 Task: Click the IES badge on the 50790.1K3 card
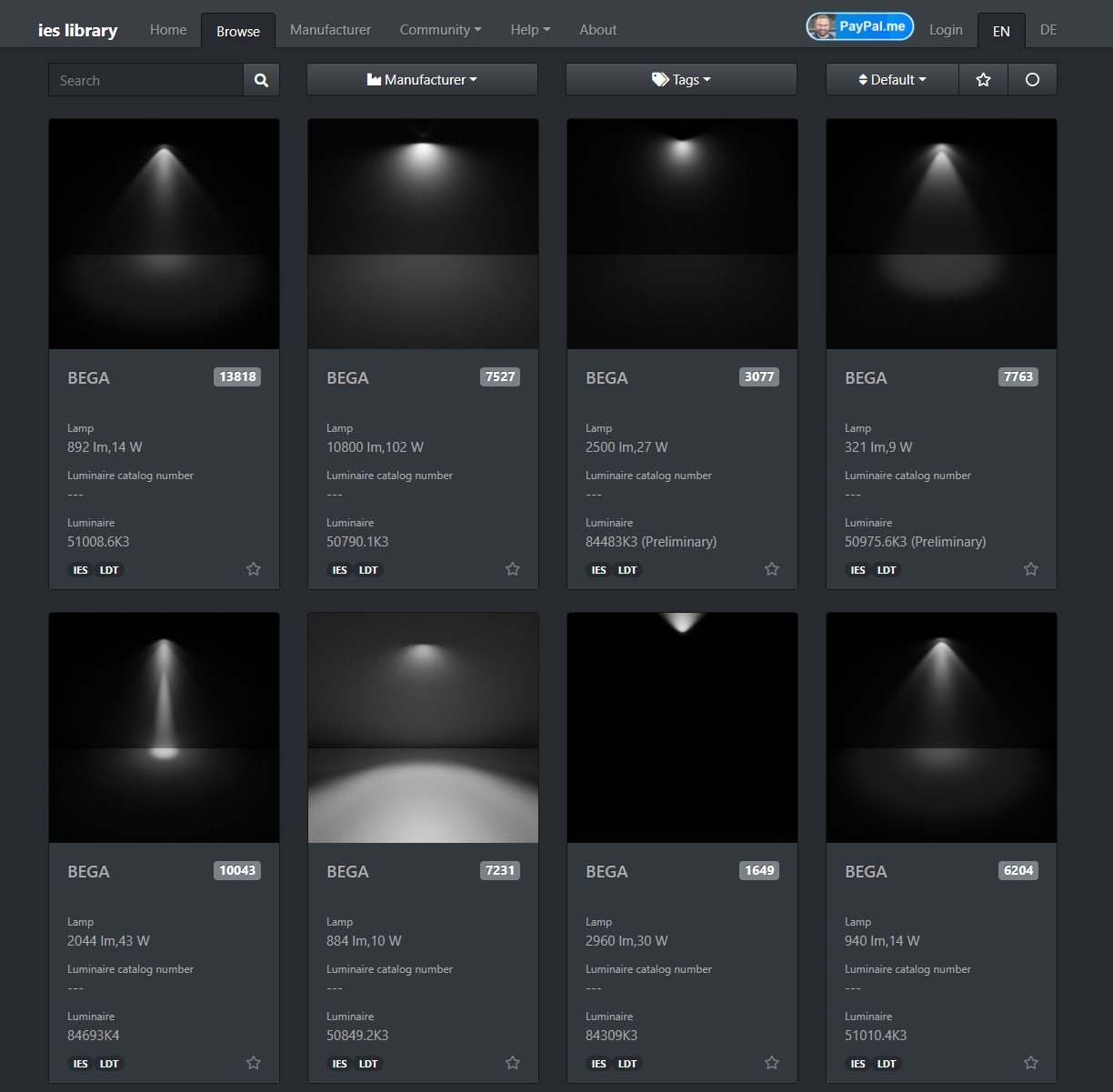(339, 570)
